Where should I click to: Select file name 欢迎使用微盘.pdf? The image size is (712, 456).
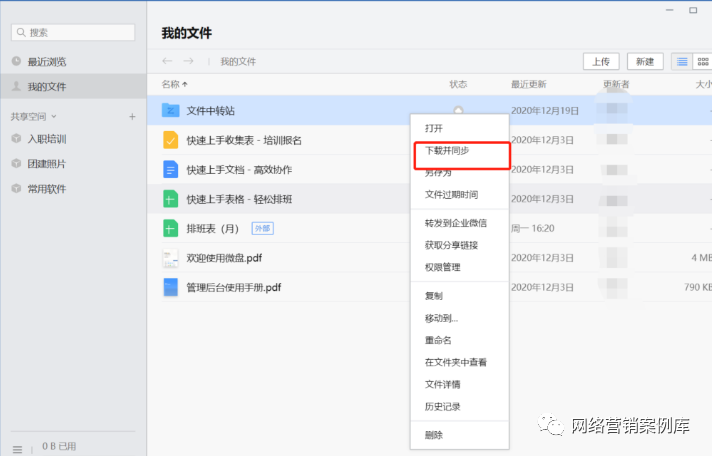pos(224,258)
